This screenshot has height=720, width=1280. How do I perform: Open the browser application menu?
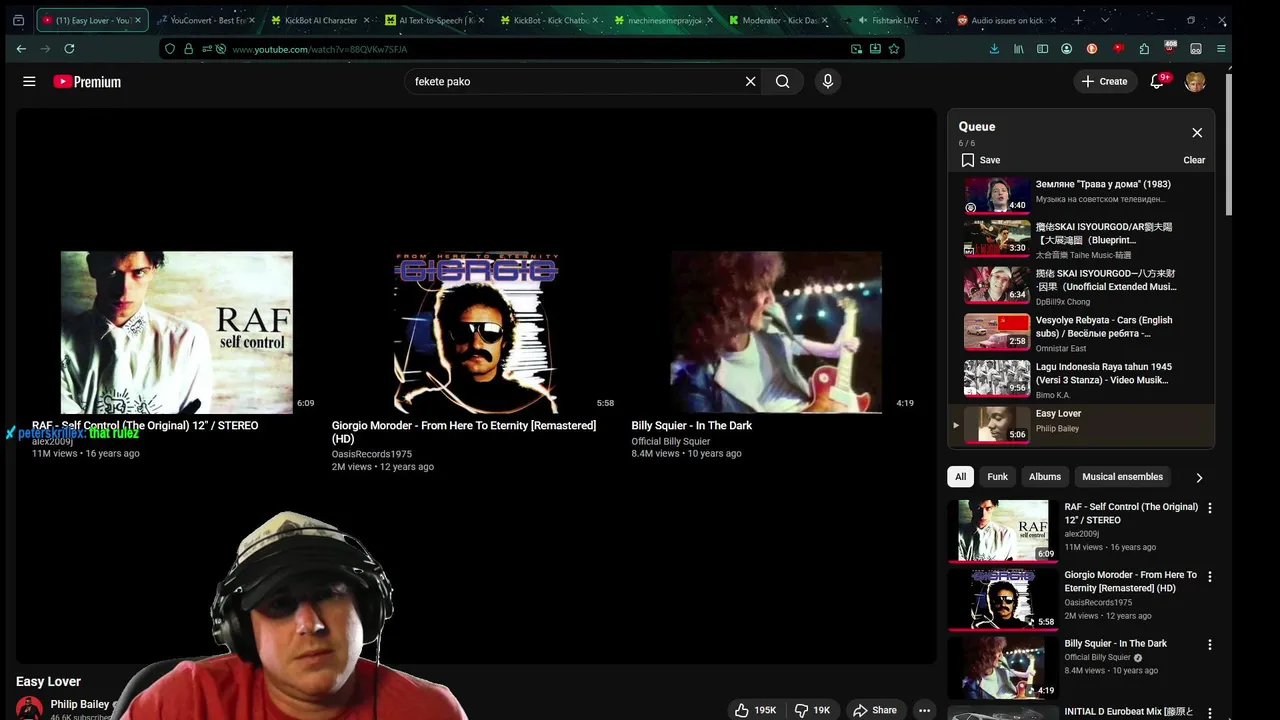1221,49
